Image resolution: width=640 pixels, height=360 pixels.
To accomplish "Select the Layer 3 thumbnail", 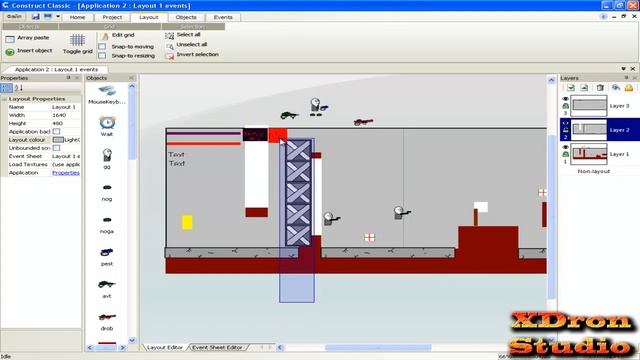I will (589, 106).
